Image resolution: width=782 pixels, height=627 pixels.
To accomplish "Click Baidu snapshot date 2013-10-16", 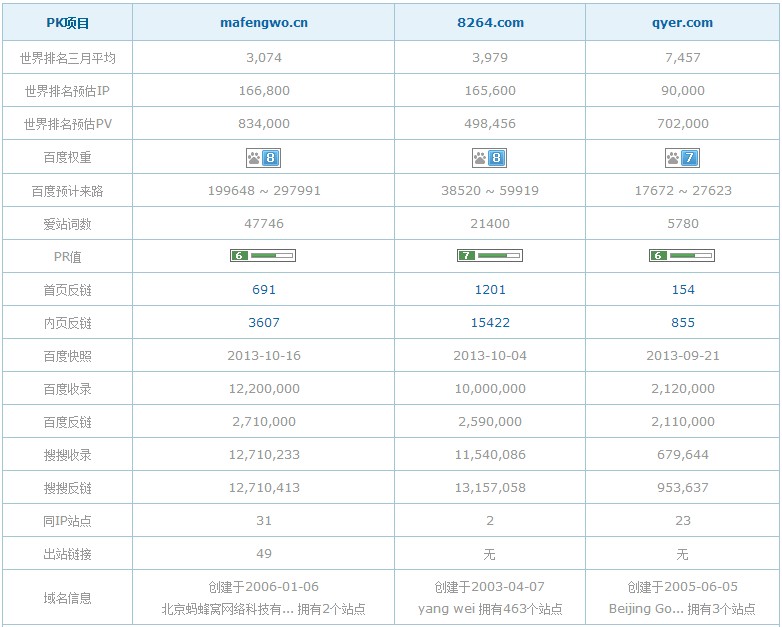I will click(x=264, y=355).
